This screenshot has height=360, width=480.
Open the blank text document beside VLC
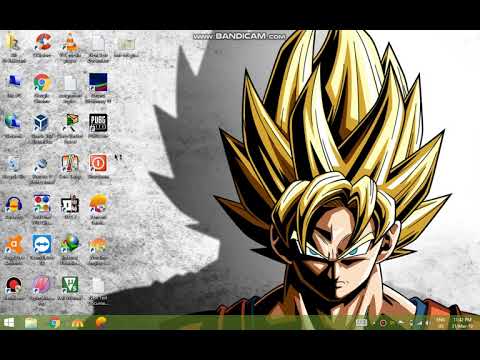[98, 47]
